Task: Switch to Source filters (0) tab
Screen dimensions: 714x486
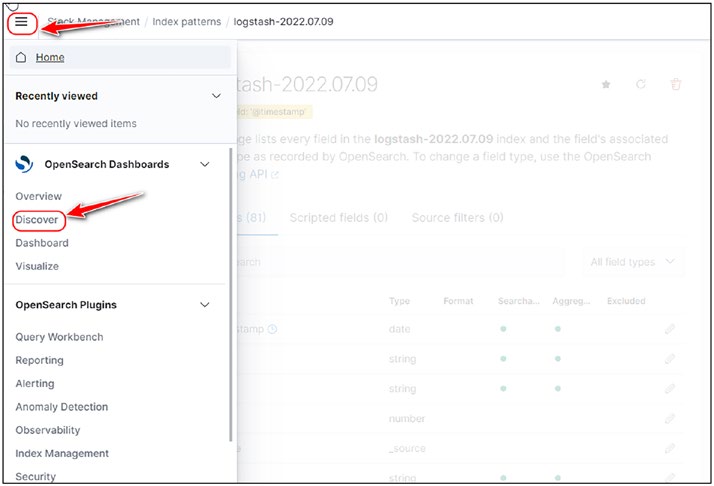Action: coord(457,218)
